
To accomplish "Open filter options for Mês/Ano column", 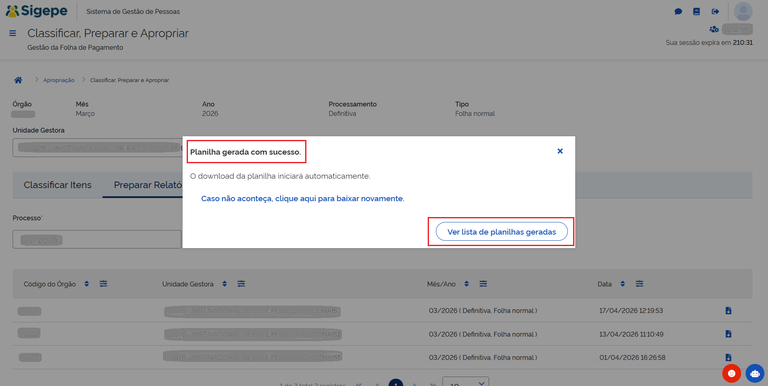I will (483, 284).
